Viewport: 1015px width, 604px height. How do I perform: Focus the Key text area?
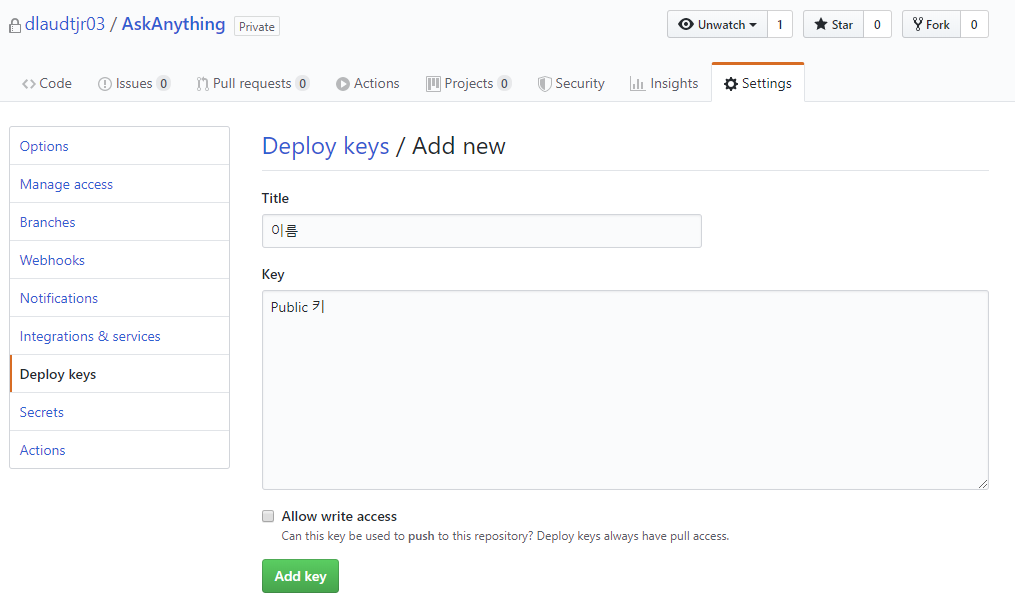625,390
